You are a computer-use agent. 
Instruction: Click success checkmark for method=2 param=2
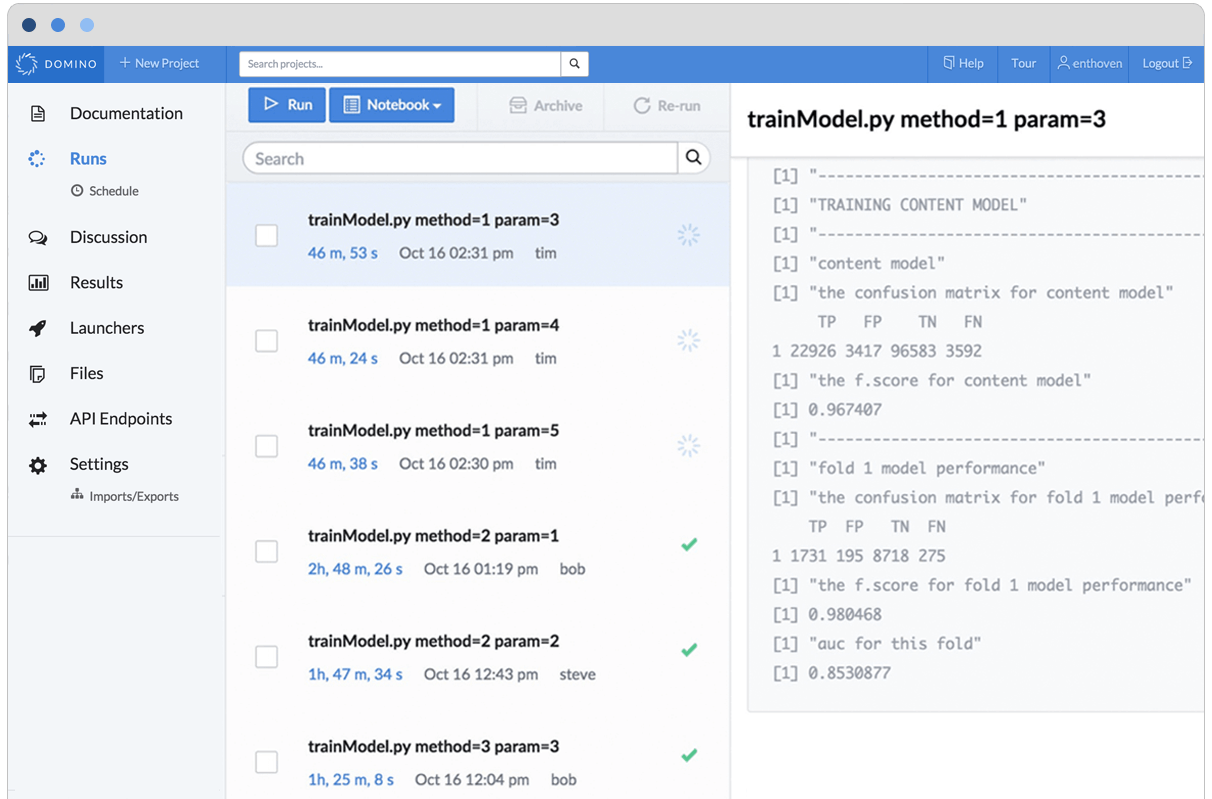(689, 650)
